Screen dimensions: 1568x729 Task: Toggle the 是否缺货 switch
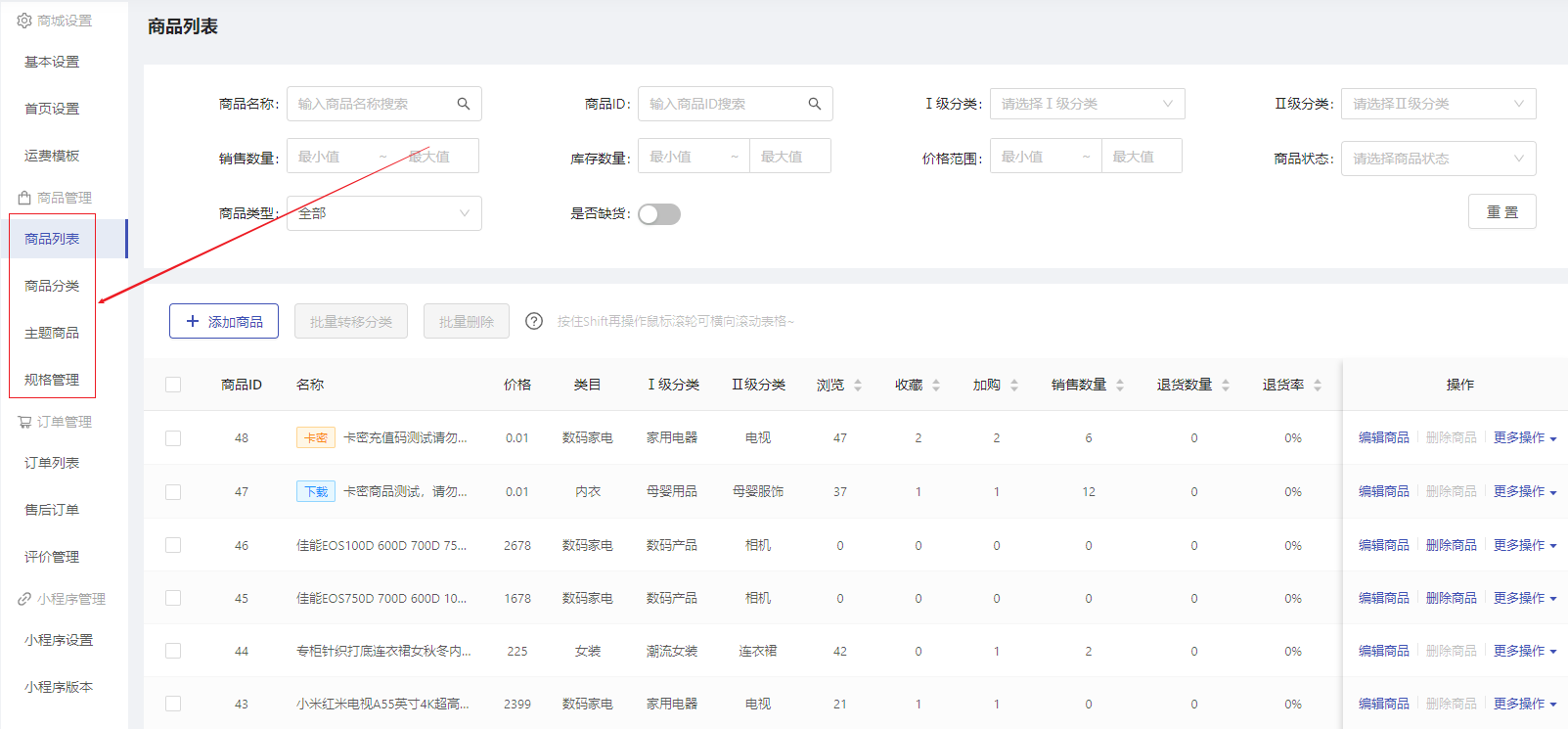pos(659,214)
